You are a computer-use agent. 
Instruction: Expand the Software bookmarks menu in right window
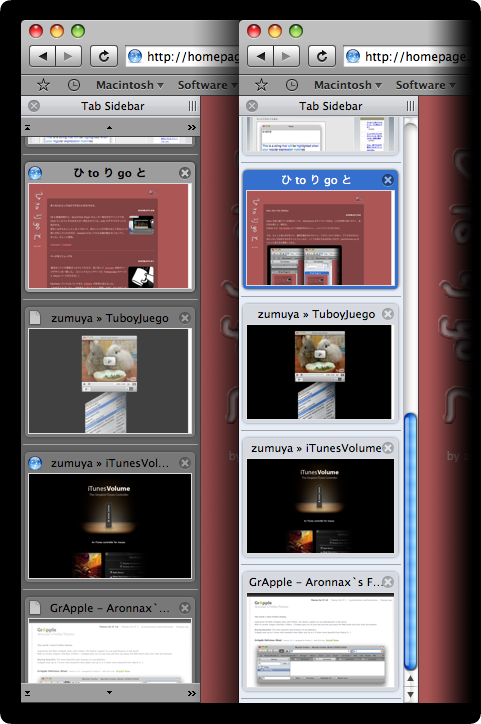425,85
